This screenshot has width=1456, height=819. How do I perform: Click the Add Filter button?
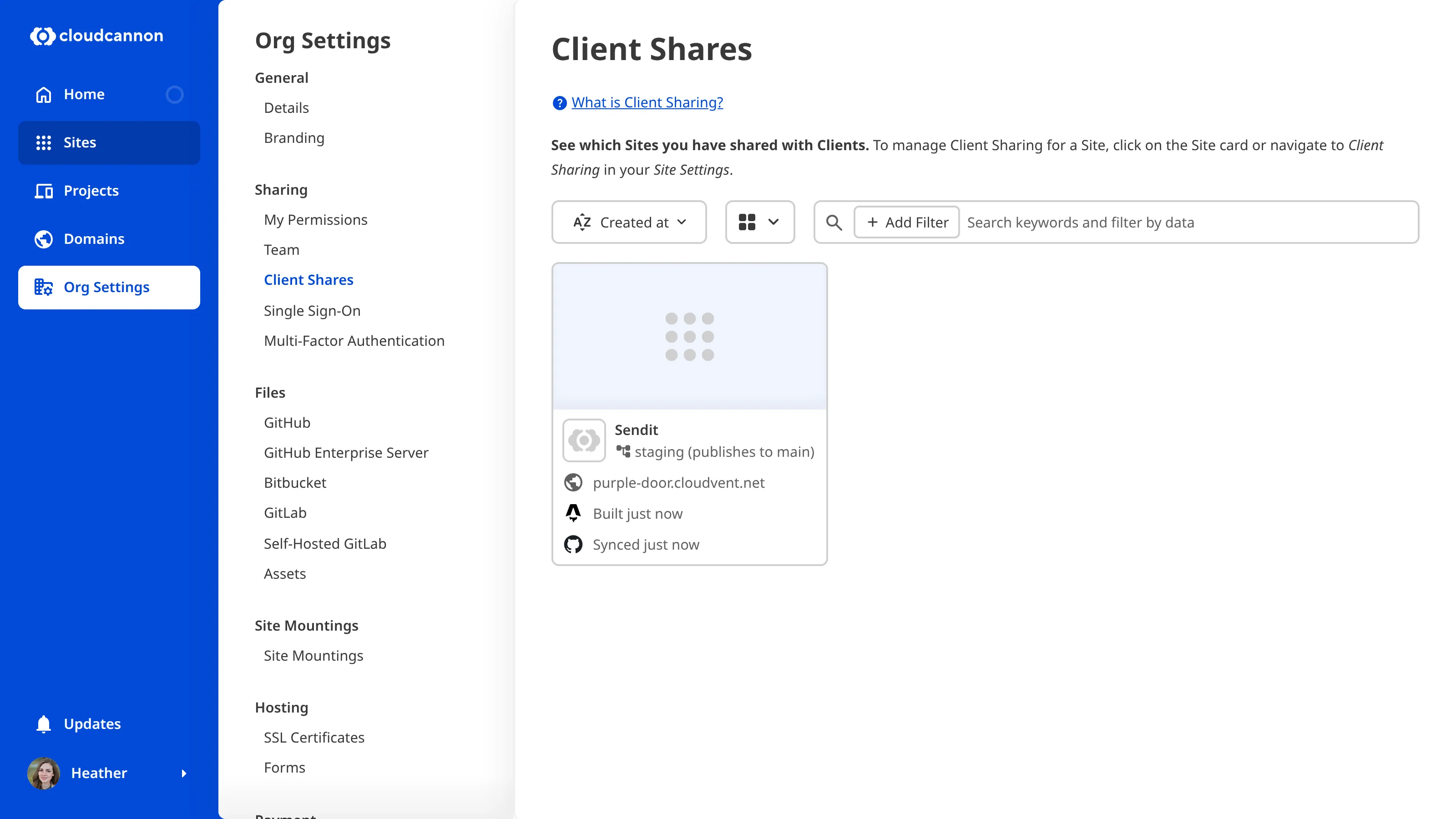(x=905, y=222)
